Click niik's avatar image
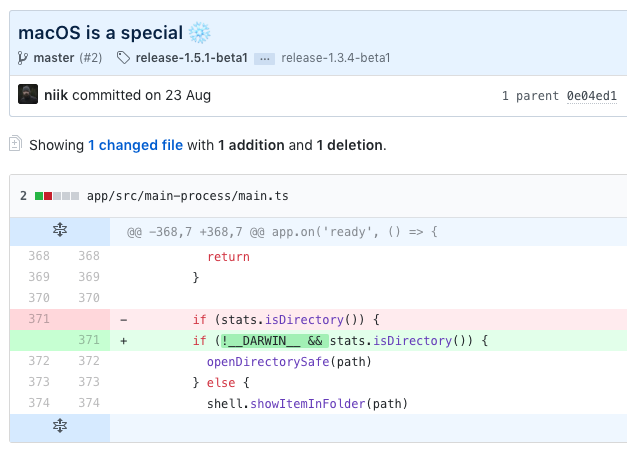 (x=29, y=95)
